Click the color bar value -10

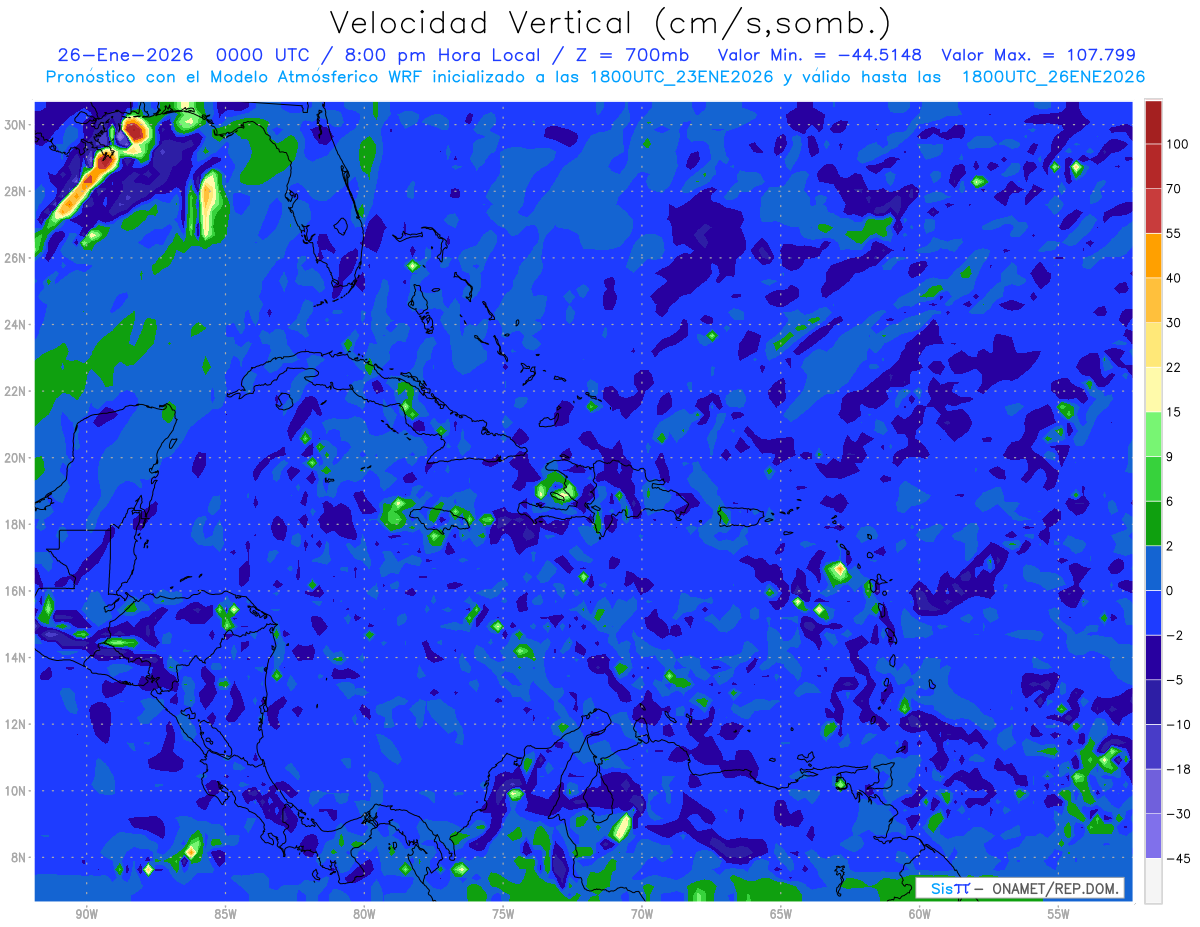(x=1178, y=725)
